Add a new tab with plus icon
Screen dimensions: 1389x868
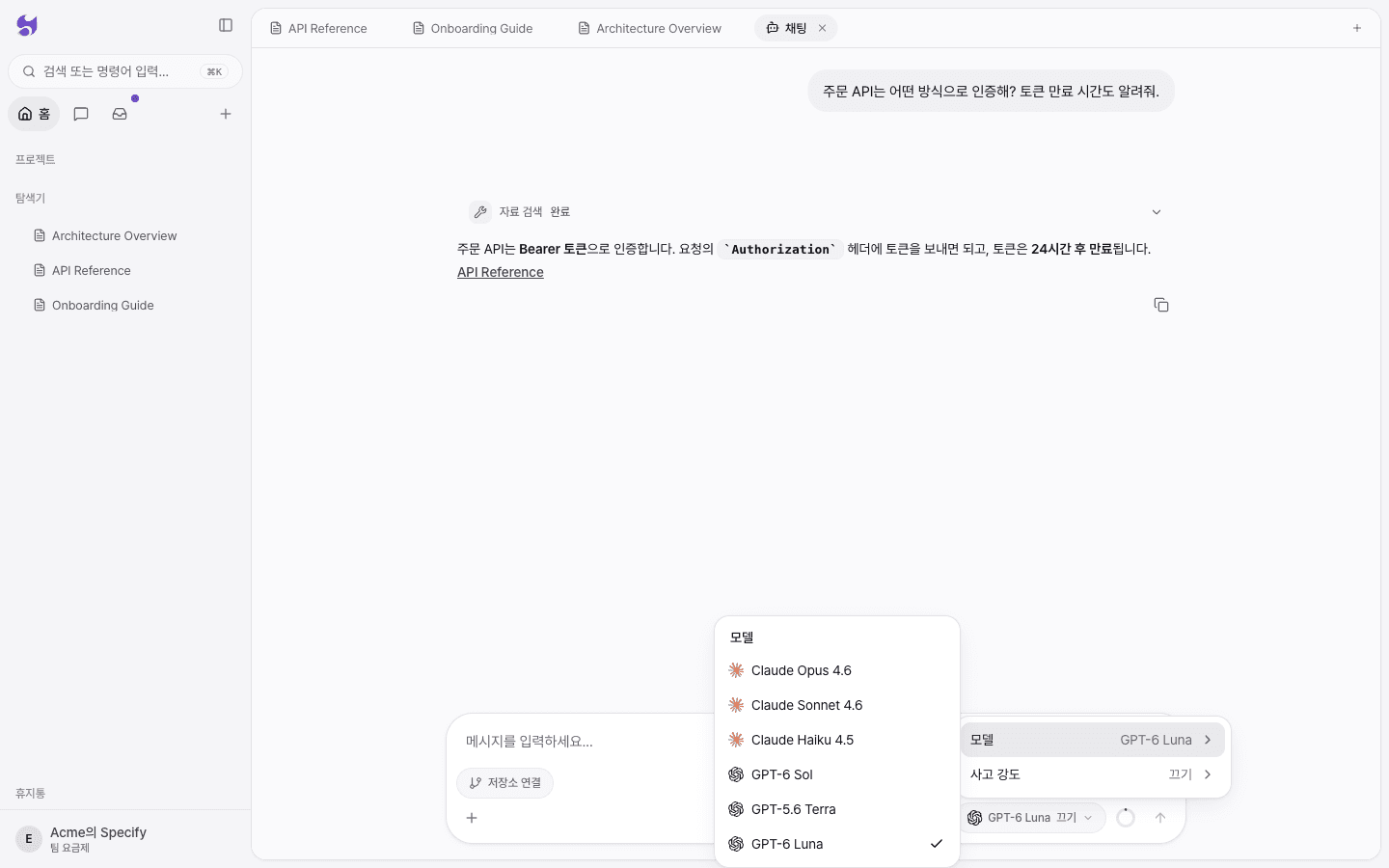pos(1357,28)
